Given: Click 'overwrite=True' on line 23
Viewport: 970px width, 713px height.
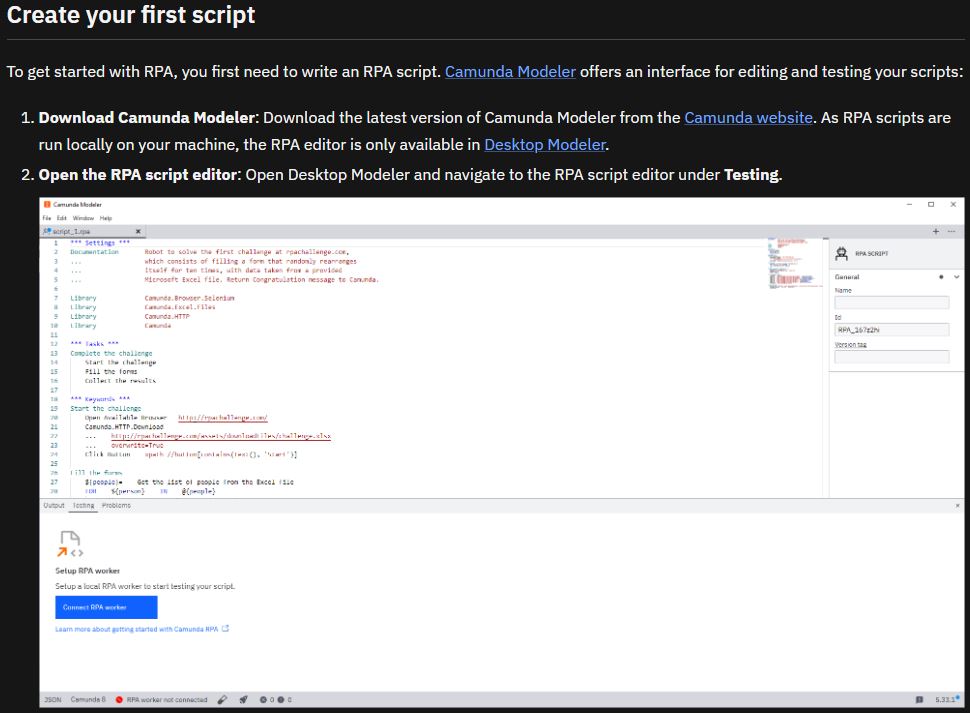Looking at the screenshot, I should (137, 445).
